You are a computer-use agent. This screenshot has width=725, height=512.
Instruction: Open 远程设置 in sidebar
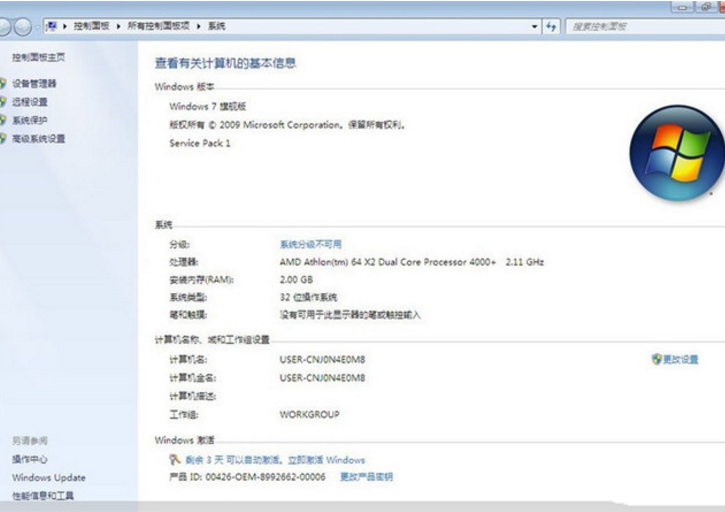(30, 102)
